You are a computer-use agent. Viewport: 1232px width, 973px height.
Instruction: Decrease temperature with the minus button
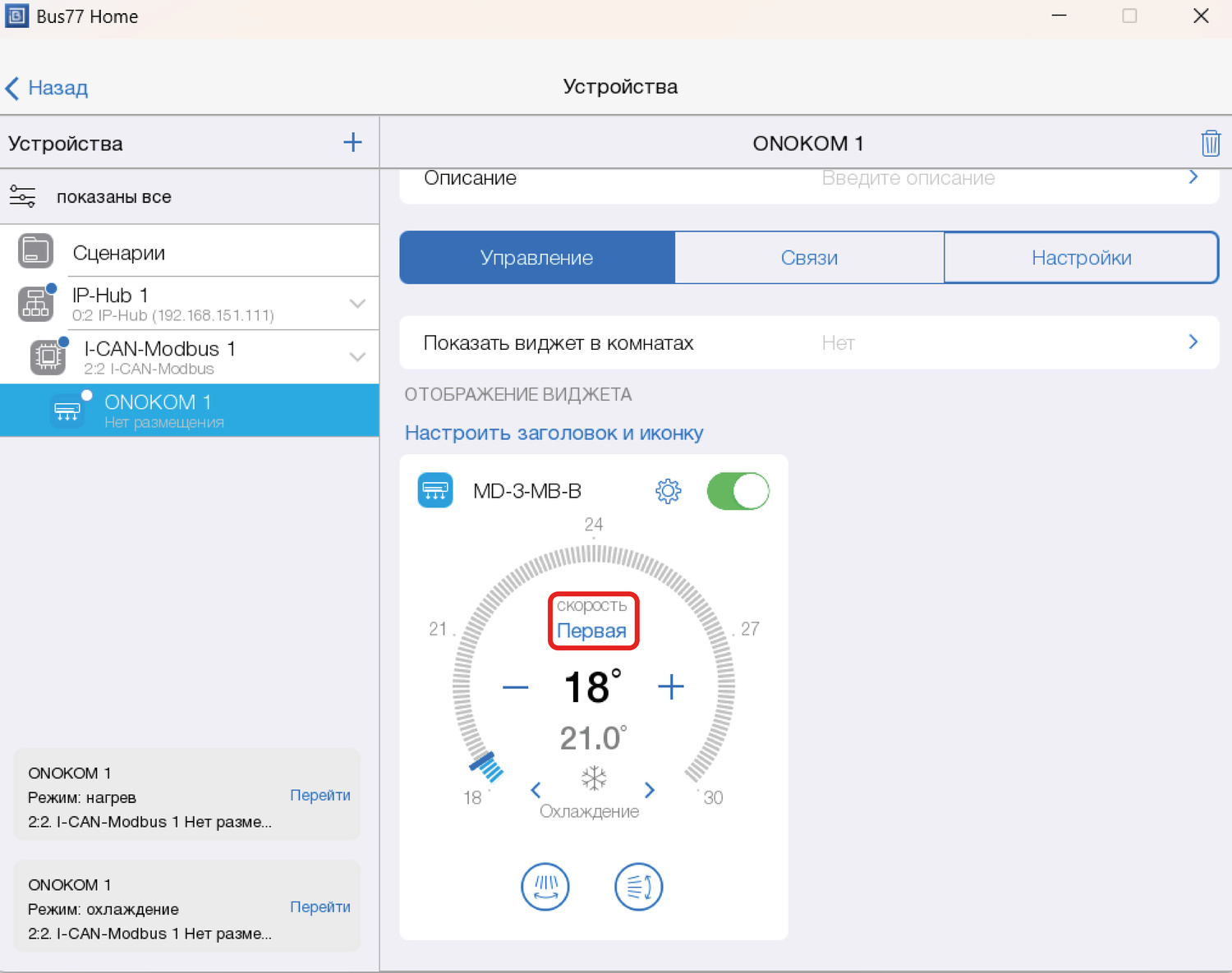pos(516,687)
